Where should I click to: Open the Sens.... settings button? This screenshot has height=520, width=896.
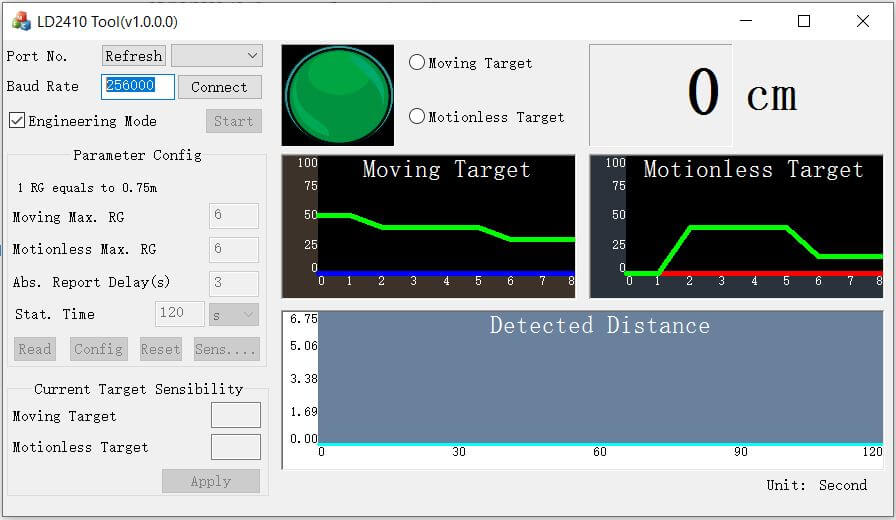(226, 349)
